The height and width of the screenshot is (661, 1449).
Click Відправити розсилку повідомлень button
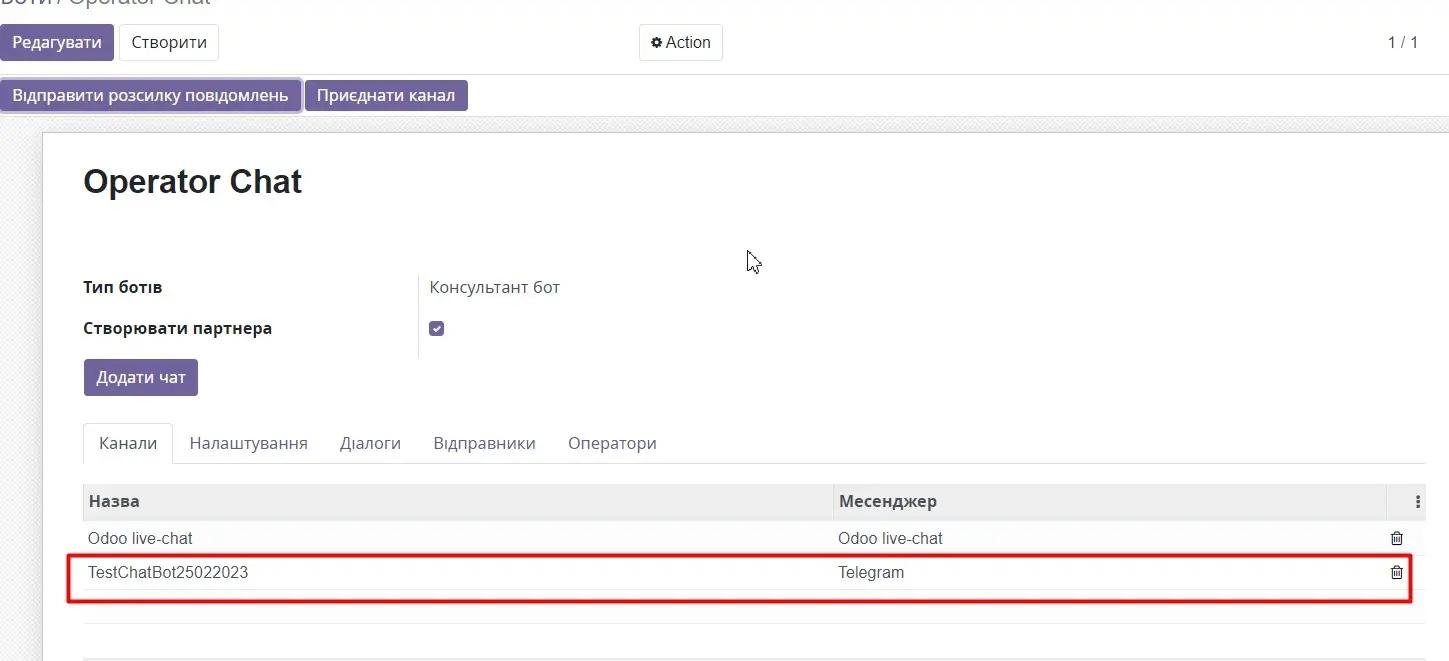pyautogui.click(x=150, y=96)
